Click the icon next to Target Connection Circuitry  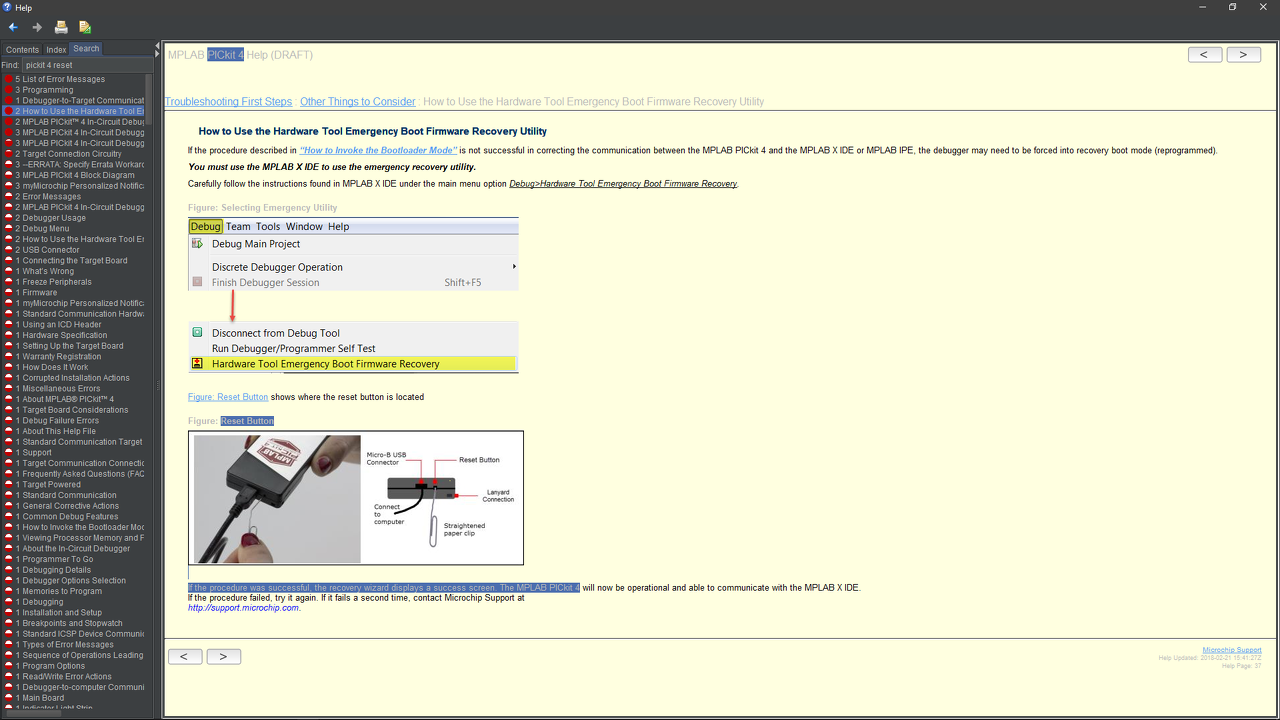pos(8,154)
